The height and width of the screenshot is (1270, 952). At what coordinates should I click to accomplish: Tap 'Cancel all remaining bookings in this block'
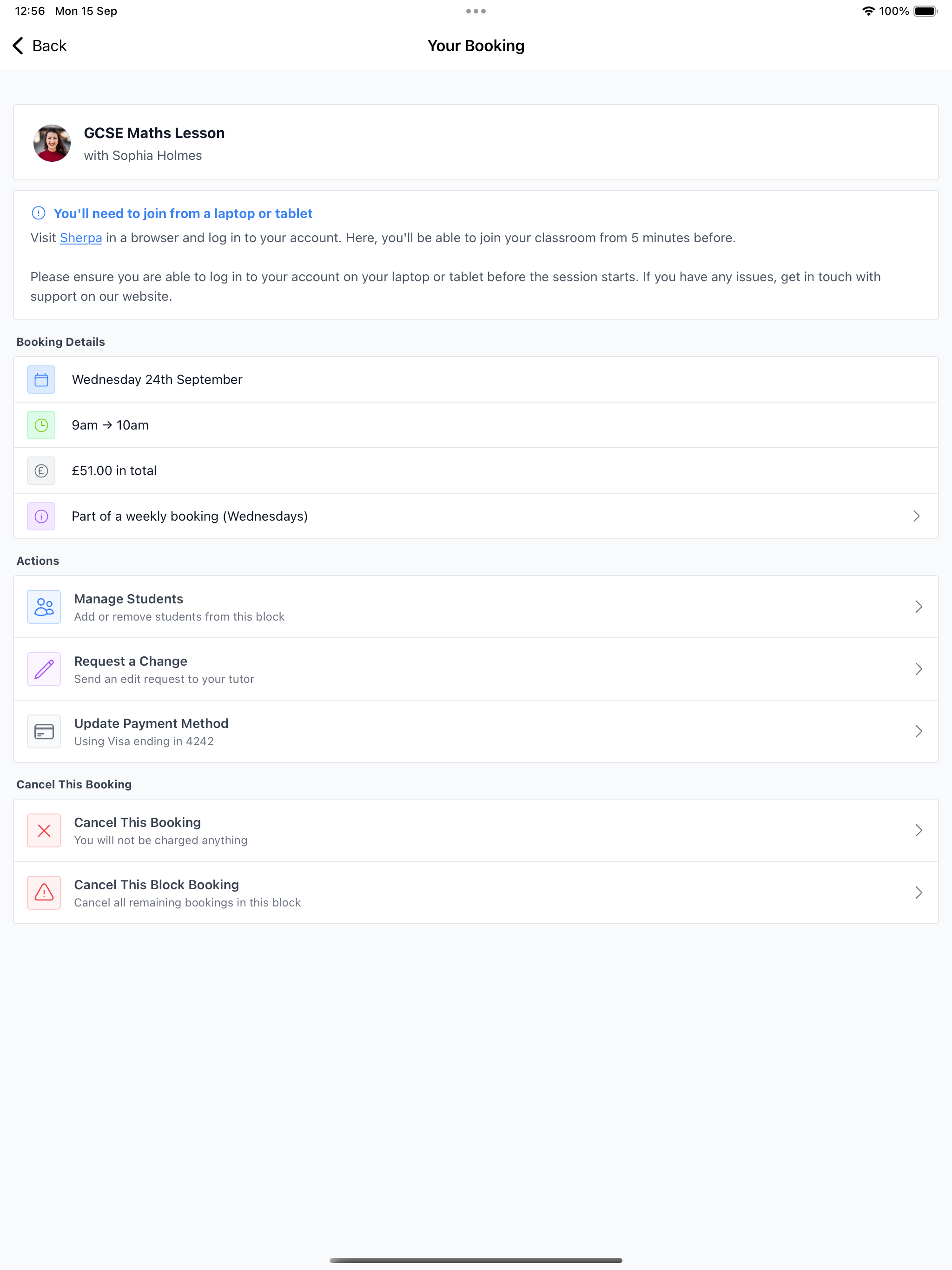pos(187,903)
